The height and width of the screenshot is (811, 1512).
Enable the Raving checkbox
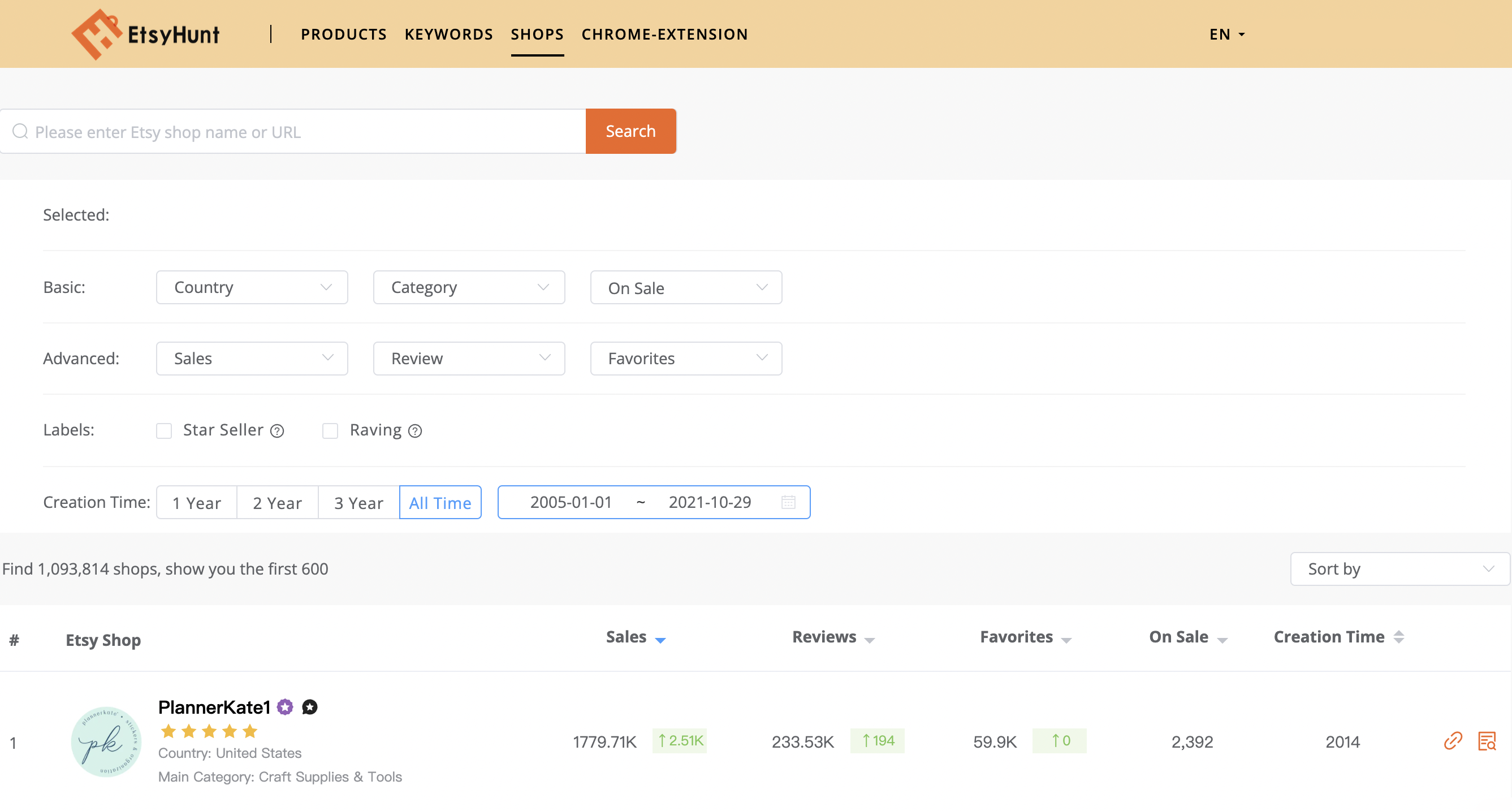coord(330,430)
